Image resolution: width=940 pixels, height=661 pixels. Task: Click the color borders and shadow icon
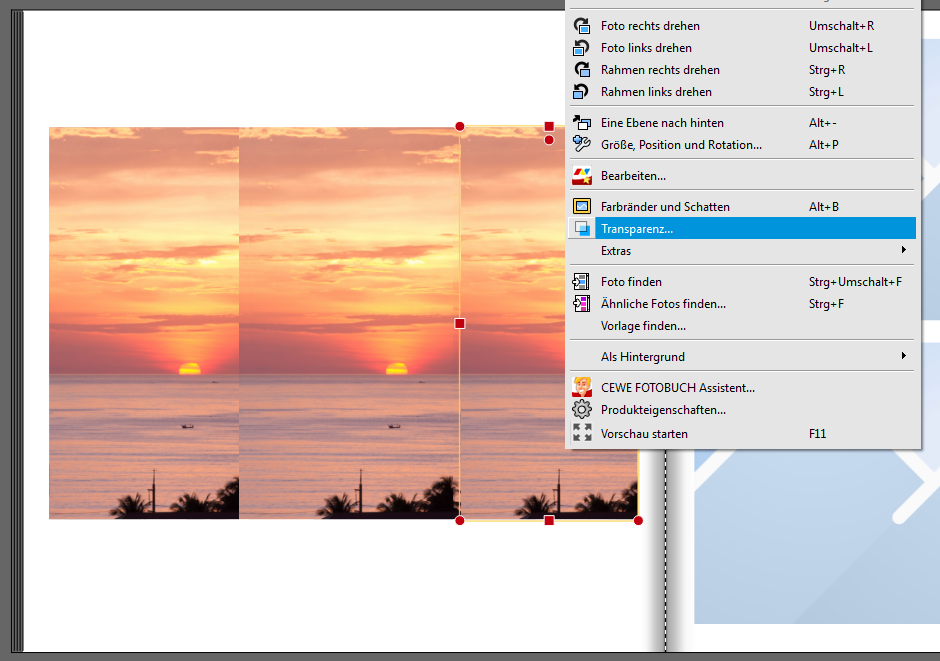pyautogui.click(x=581, y=207)
